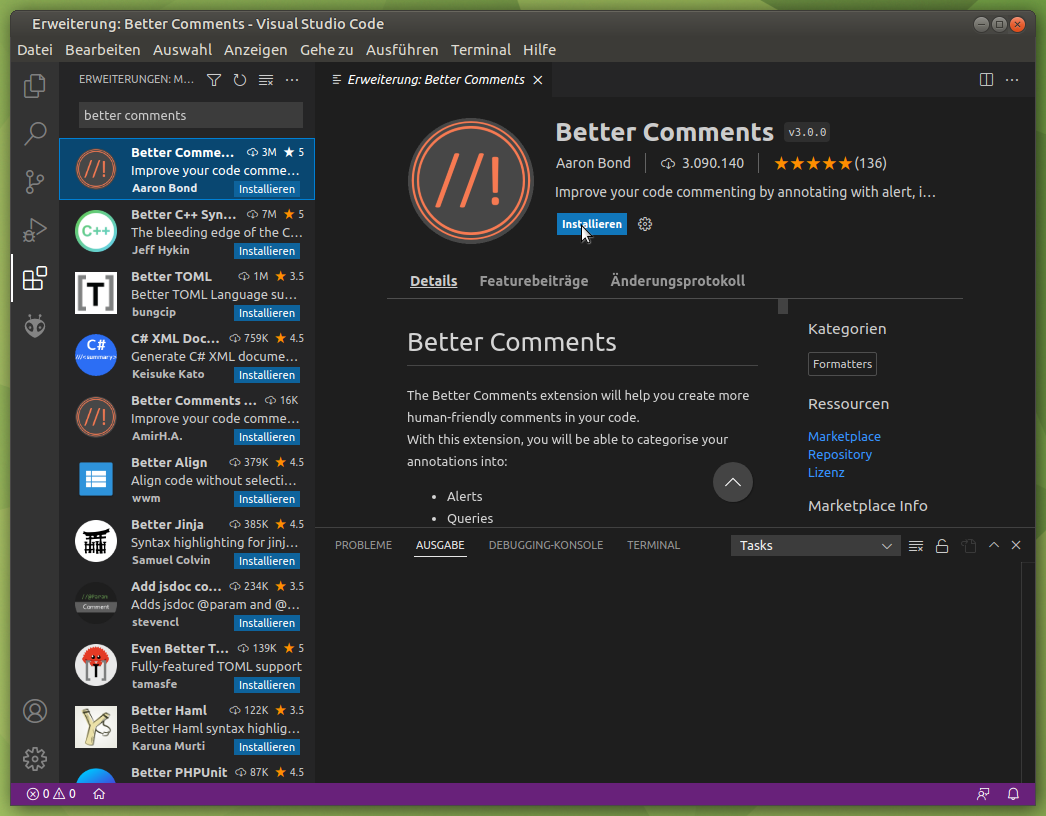Open the Marketplace resource link
The height and width of the screenshot is (816, 1046).
point(844,436)
